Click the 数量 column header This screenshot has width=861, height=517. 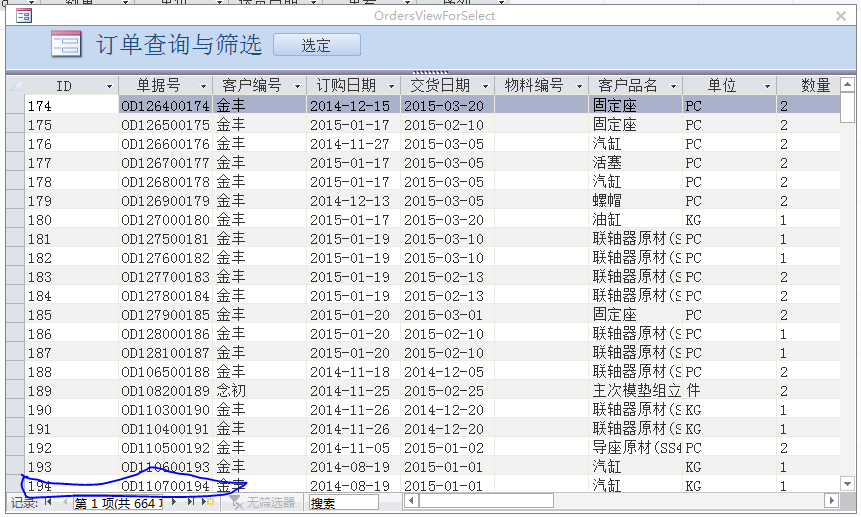click(x=815, y=86)
